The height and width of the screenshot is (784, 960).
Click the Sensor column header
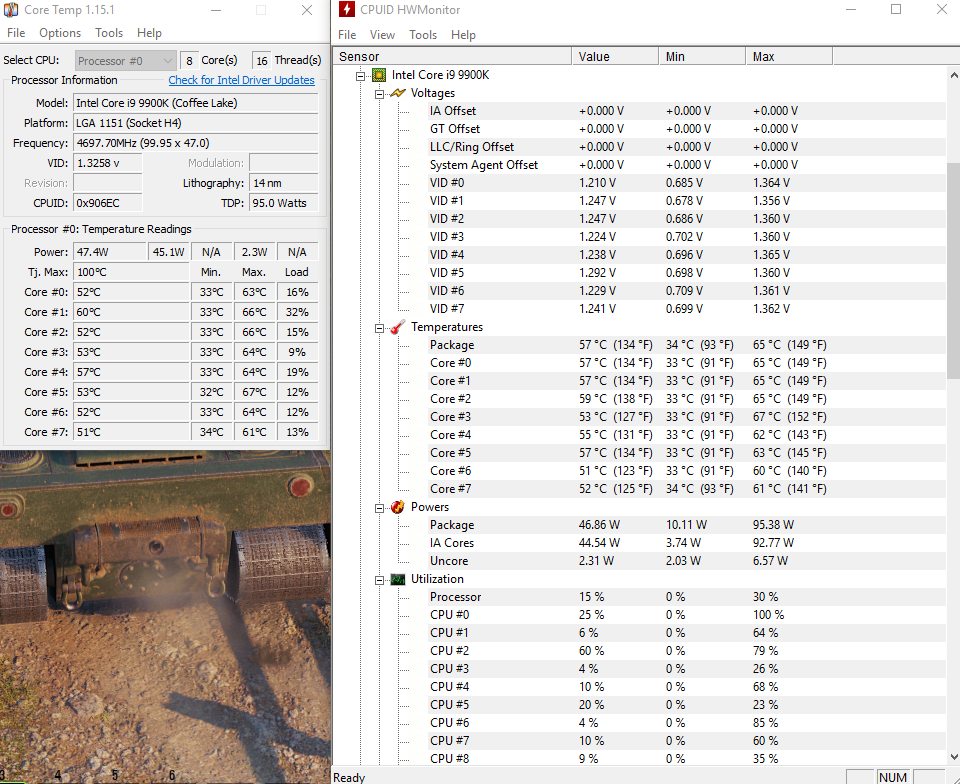point(452,56)
